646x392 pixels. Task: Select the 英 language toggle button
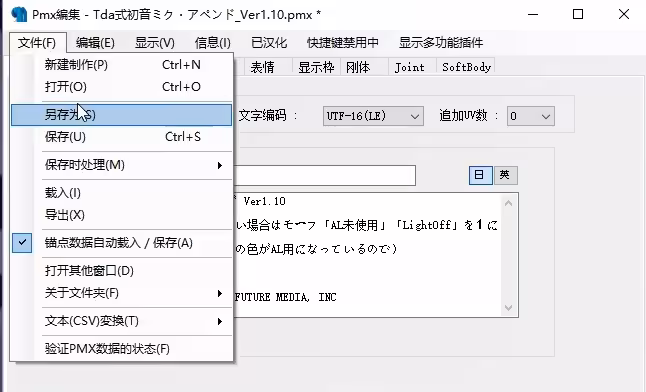(x=506, y=175)
